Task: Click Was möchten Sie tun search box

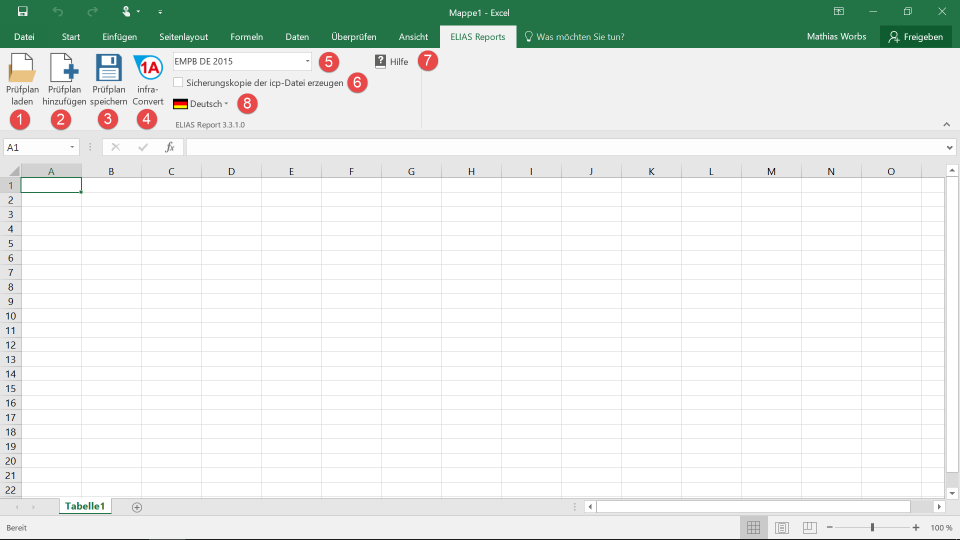Action: 574,37
